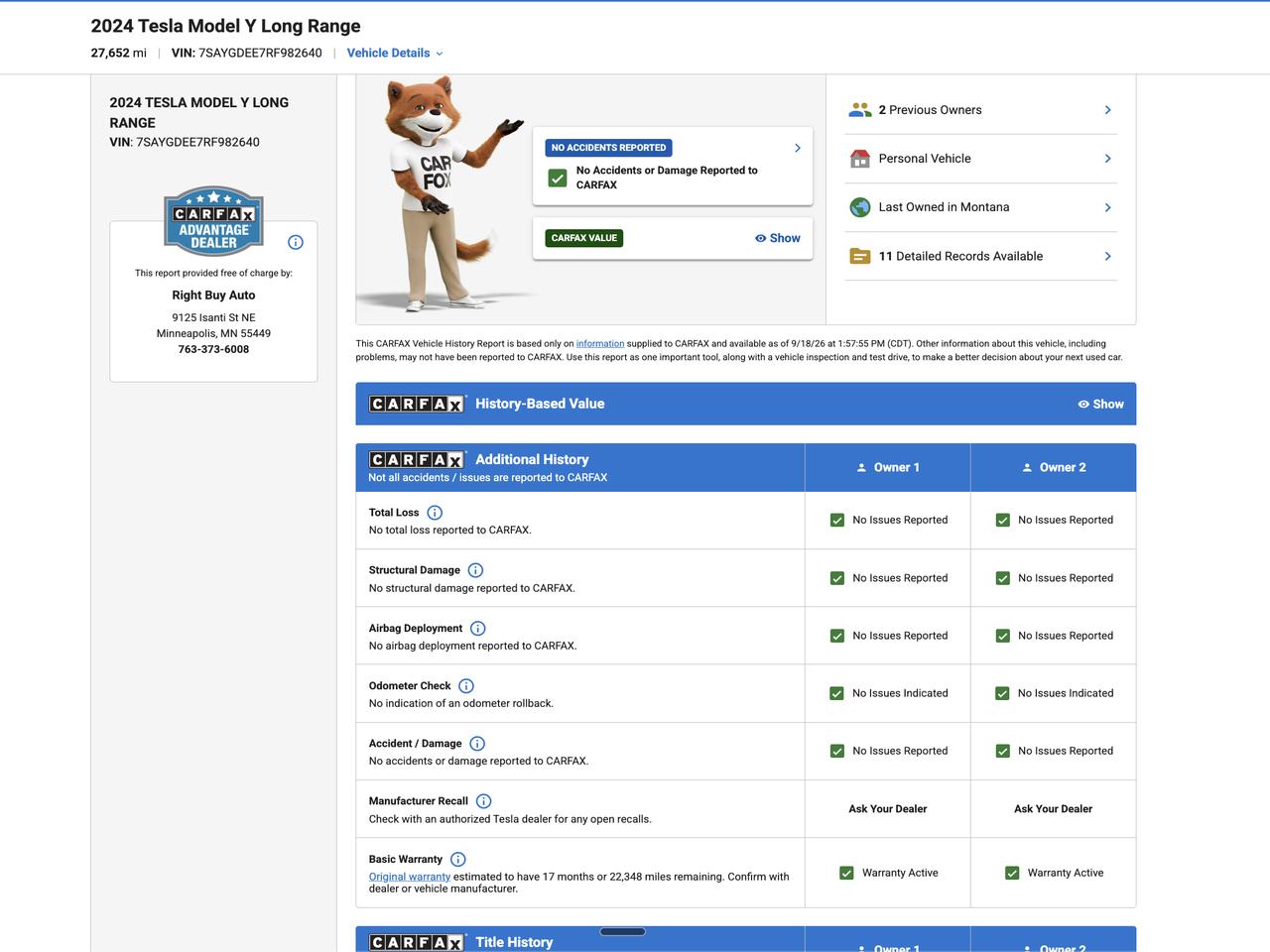This screenshot has height=952, width=1270.
Task: Click the CARFAX logo in Additional History
Action: pos(417,459)
